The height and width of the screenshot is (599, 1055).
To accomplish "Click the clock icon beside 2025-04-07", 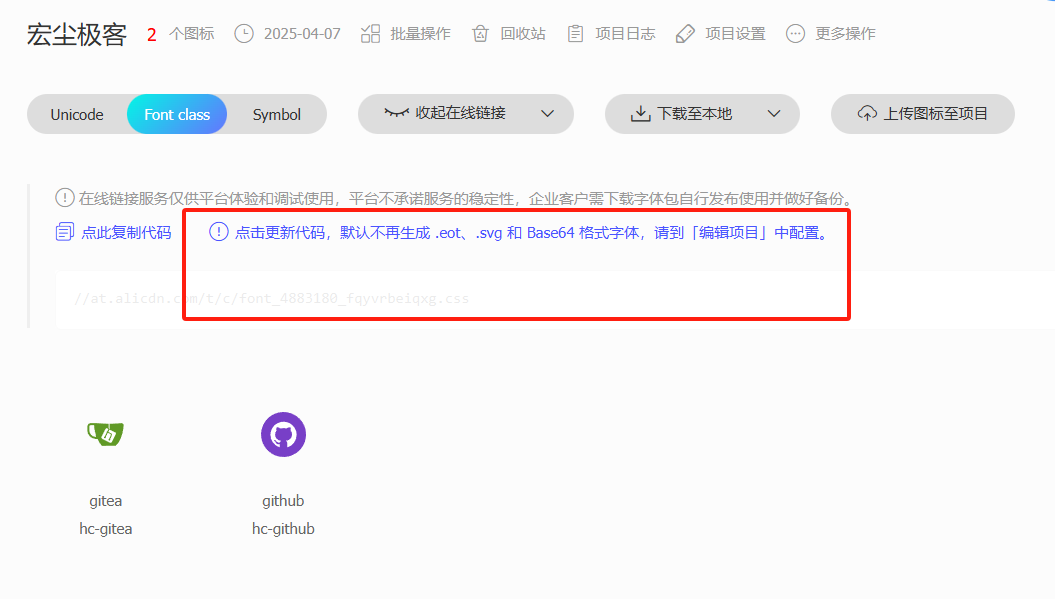I will coord(244,34).
